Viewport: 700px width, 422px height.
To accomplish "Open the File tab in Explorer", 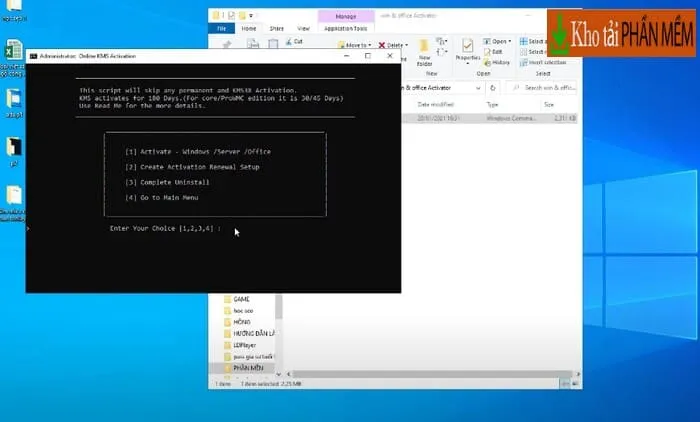I will coord(221,29).
